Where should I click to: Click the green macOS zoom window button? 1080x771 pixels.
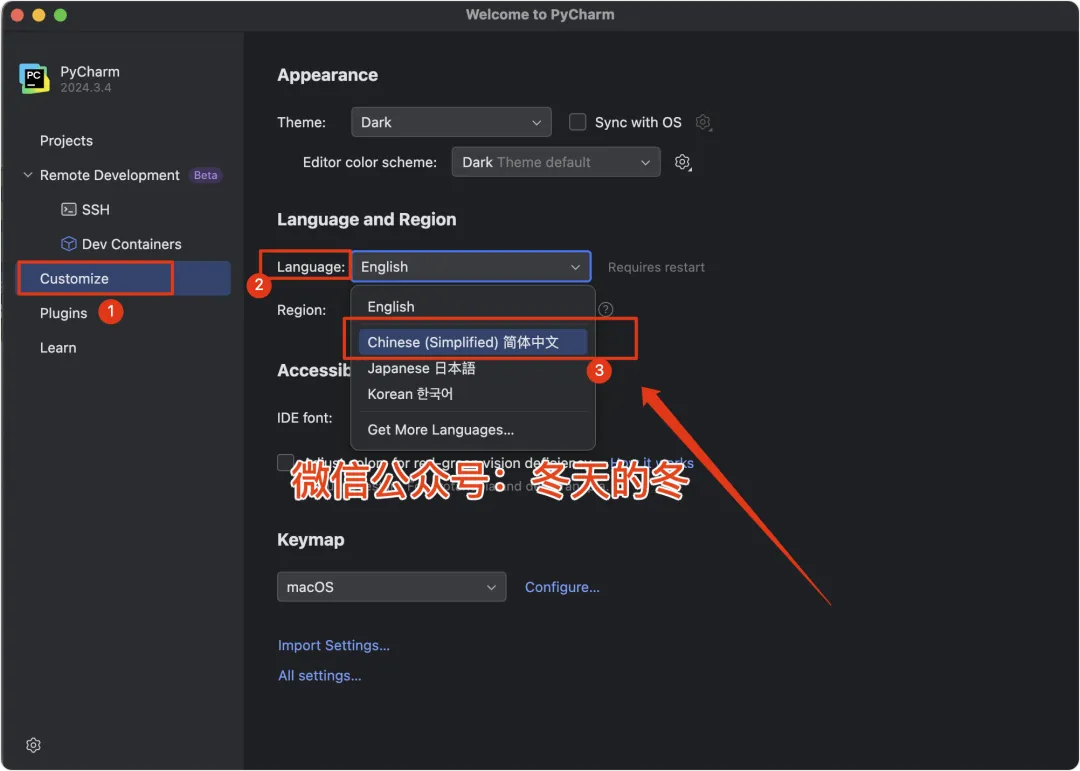pos(61,15)
